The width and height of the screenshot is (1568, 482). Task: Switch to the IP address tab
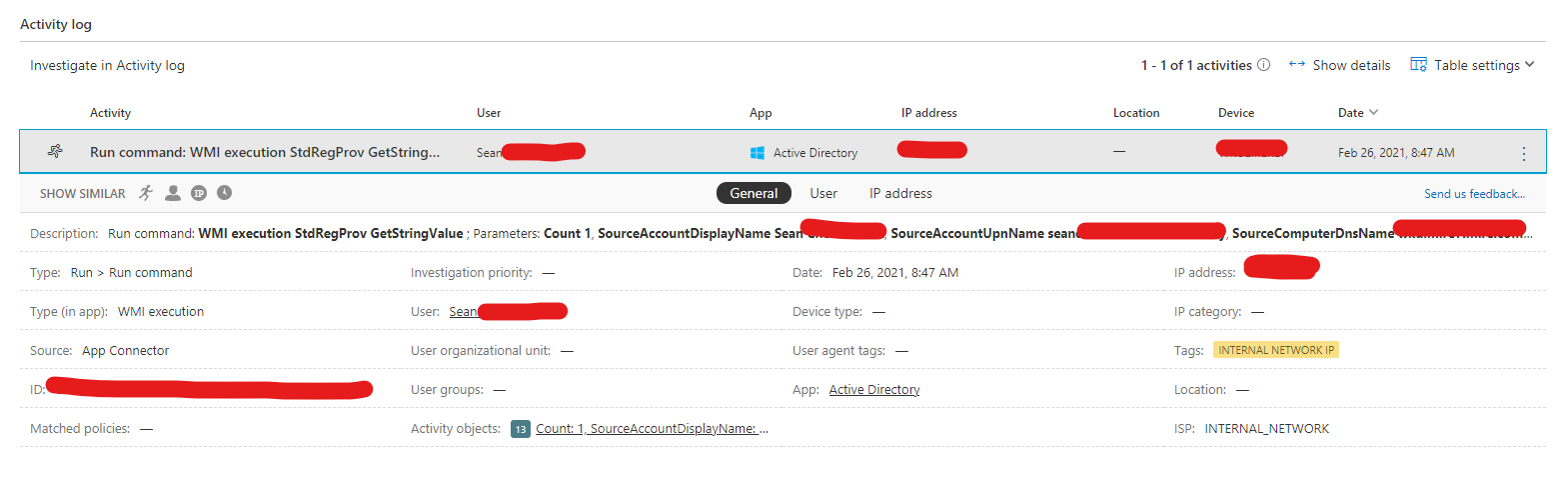[x=900, y=193]
